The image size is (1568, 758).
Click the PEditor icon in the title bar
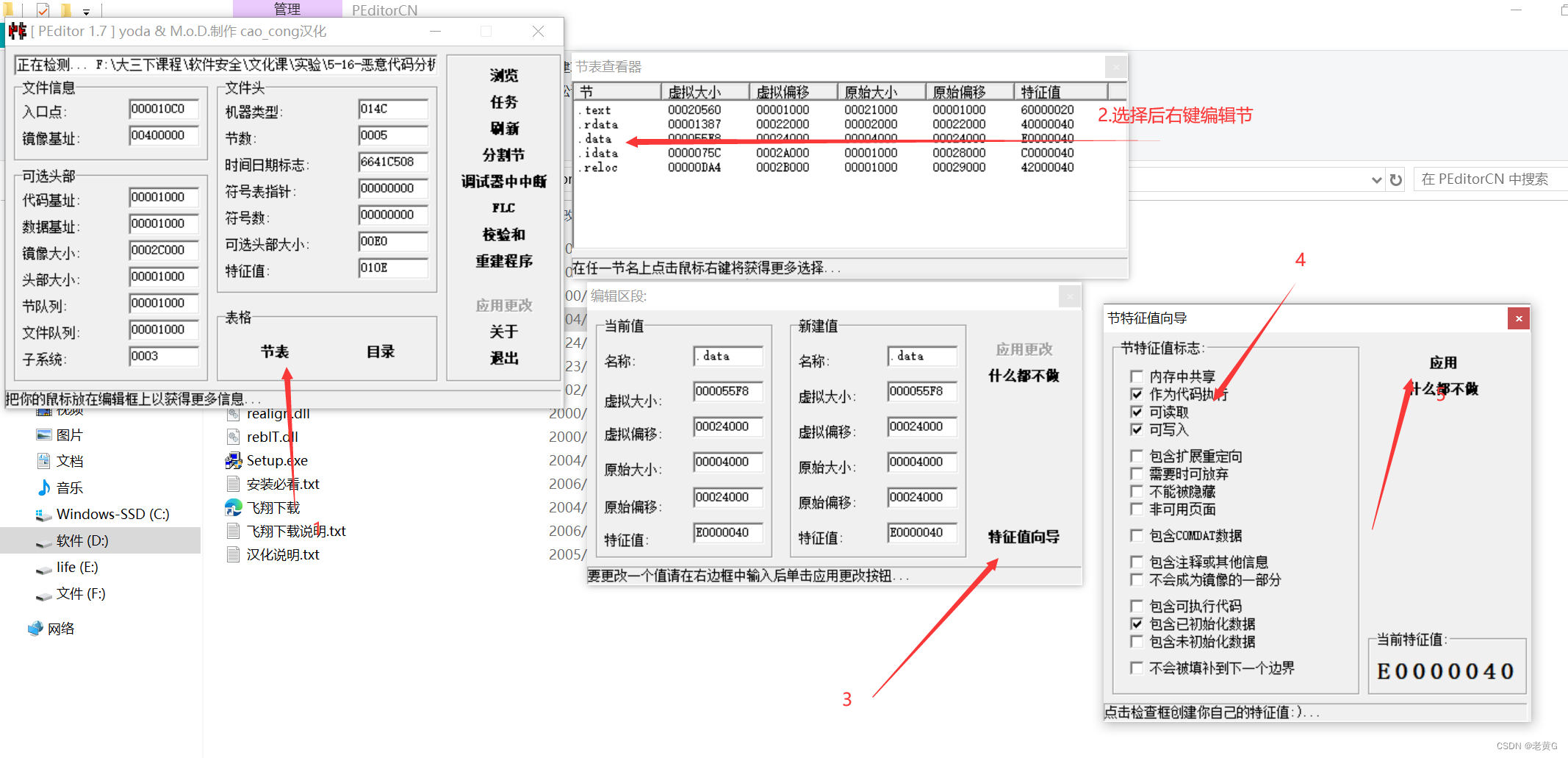pos(18,31)
